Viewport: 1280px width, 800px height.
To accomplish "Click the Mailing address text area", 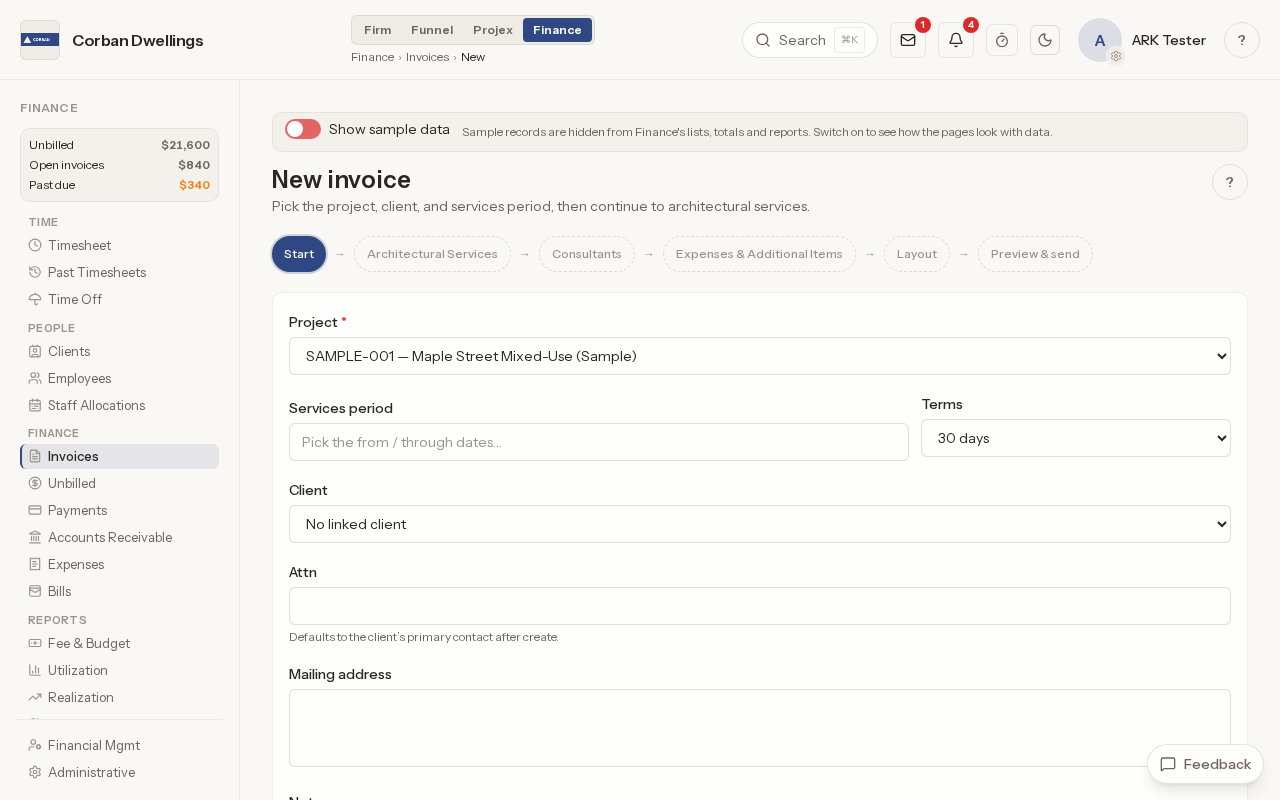I will 760,728.
